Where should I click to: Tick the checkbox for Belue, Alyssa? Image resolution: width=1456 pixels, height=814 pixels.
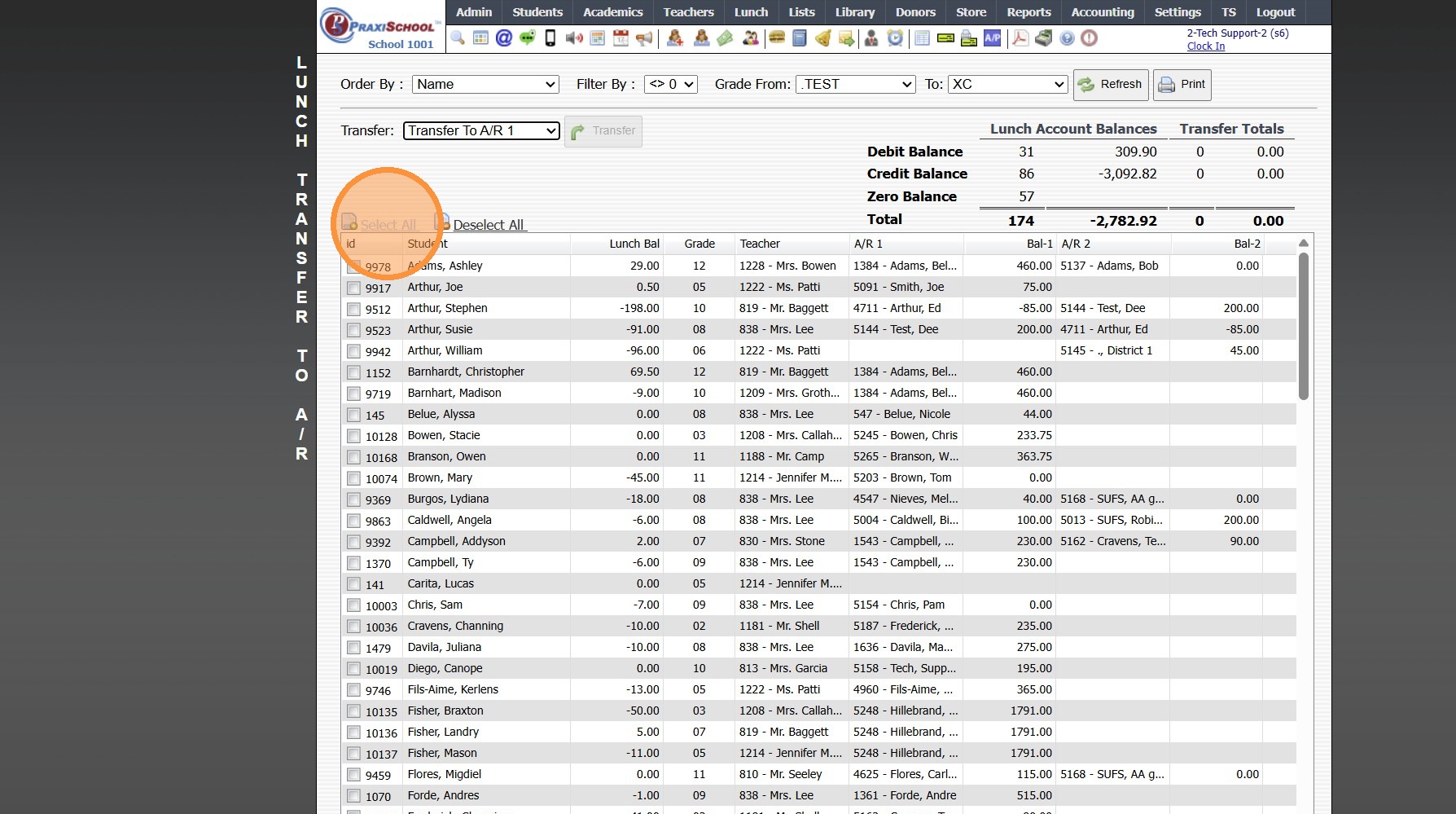click(x=353, y=415)
